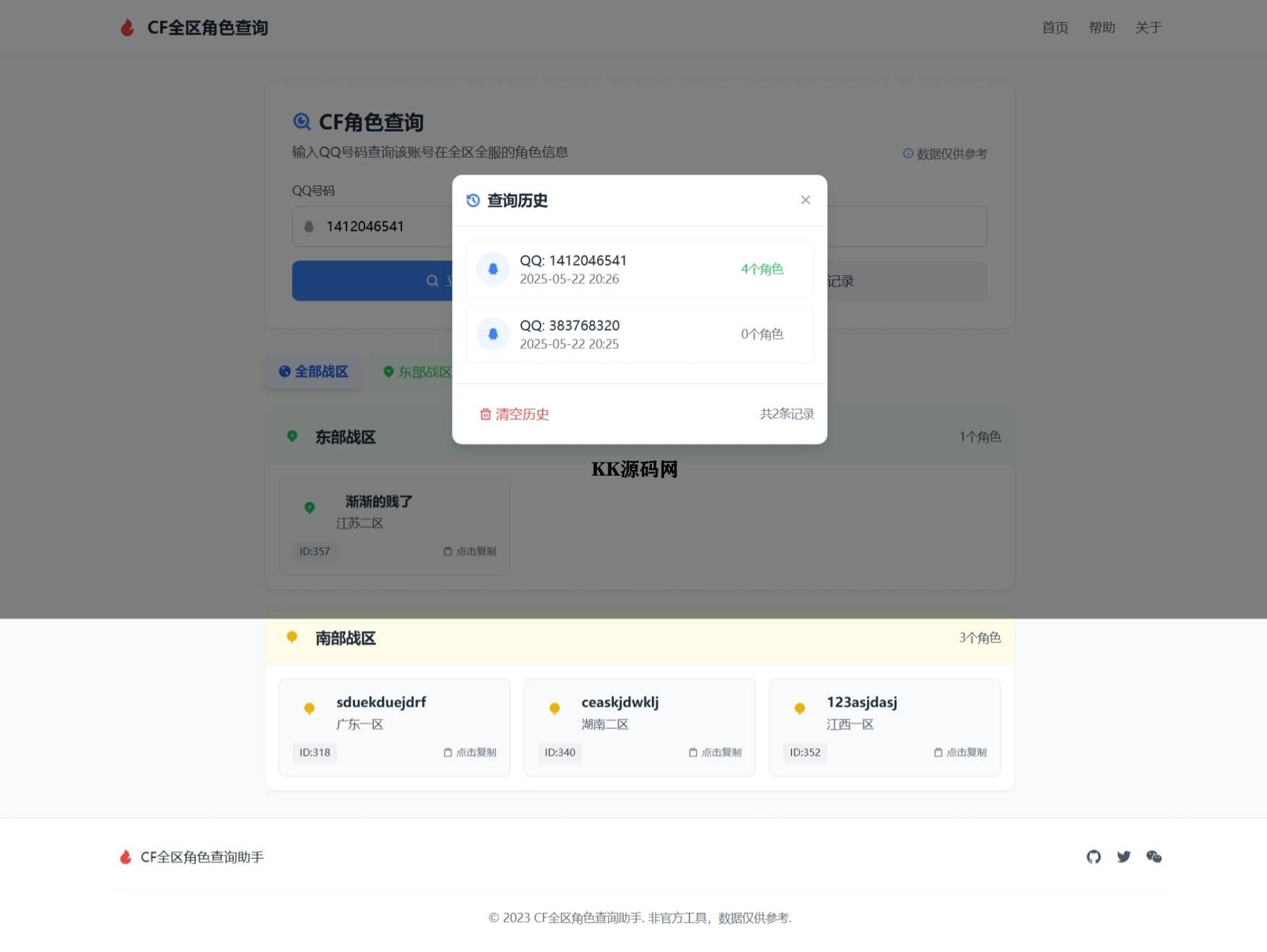Click the trash icon beside 清空历史
The image size is (1267, 952).
point(486,414)
